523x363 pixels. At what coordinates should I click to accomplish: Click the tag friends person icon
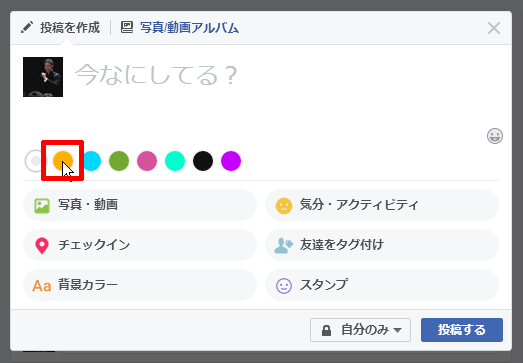pyautogui.click(x=284, y=246)
